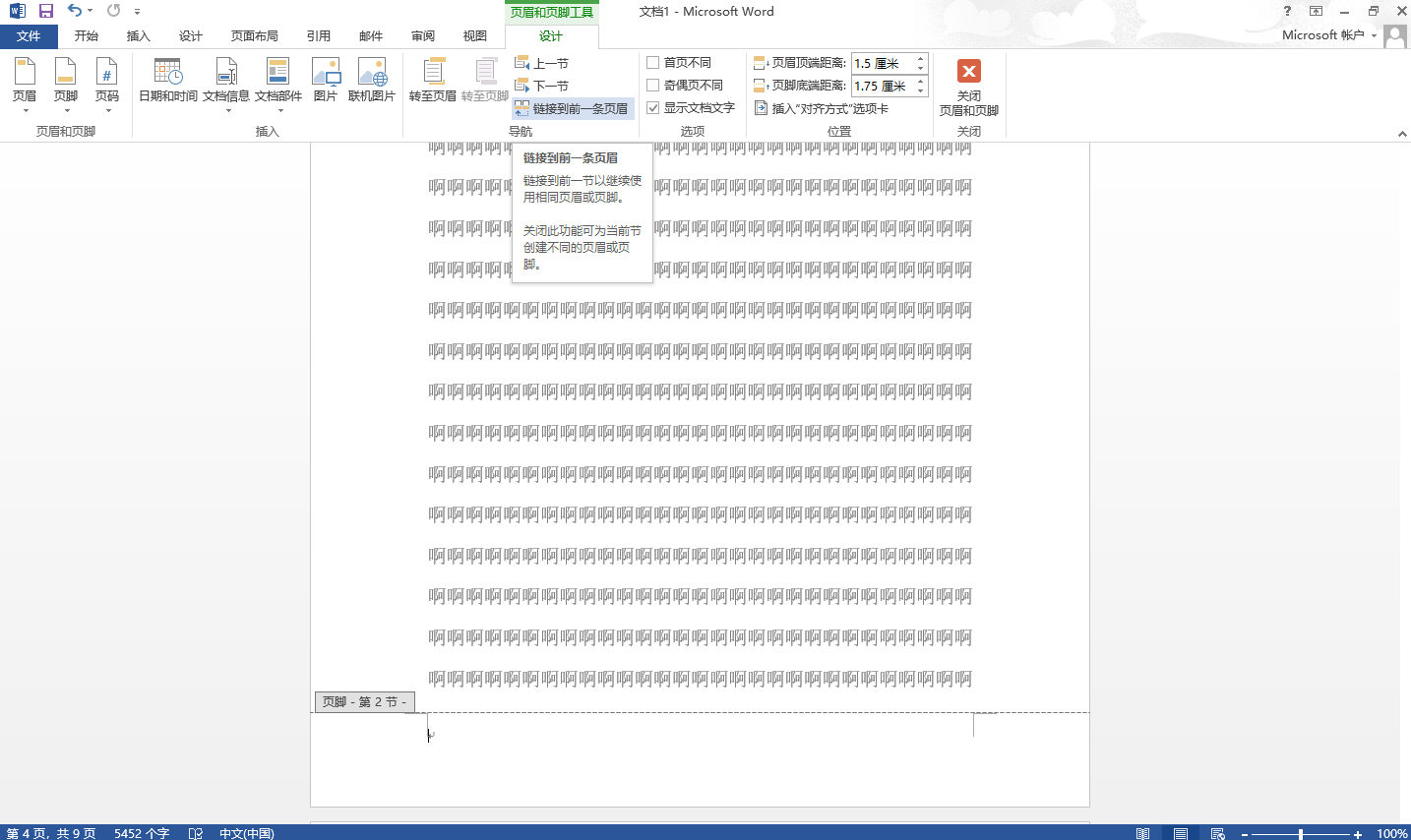
Task: Toggle 链接到前一条页眉 button
Action: 573,109
